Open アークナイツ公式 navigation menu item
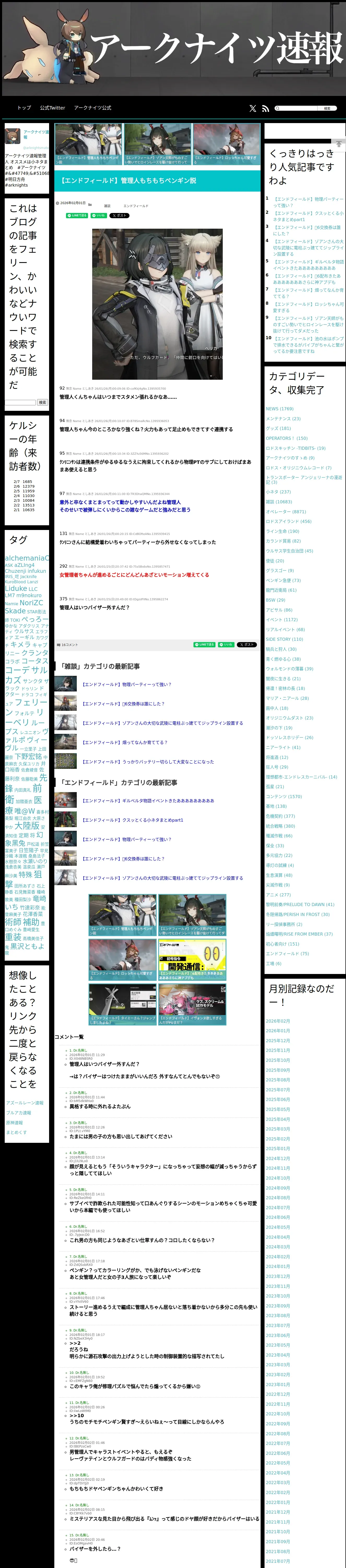The height and width of the screenshot is (1568, 346). [92, 108]
